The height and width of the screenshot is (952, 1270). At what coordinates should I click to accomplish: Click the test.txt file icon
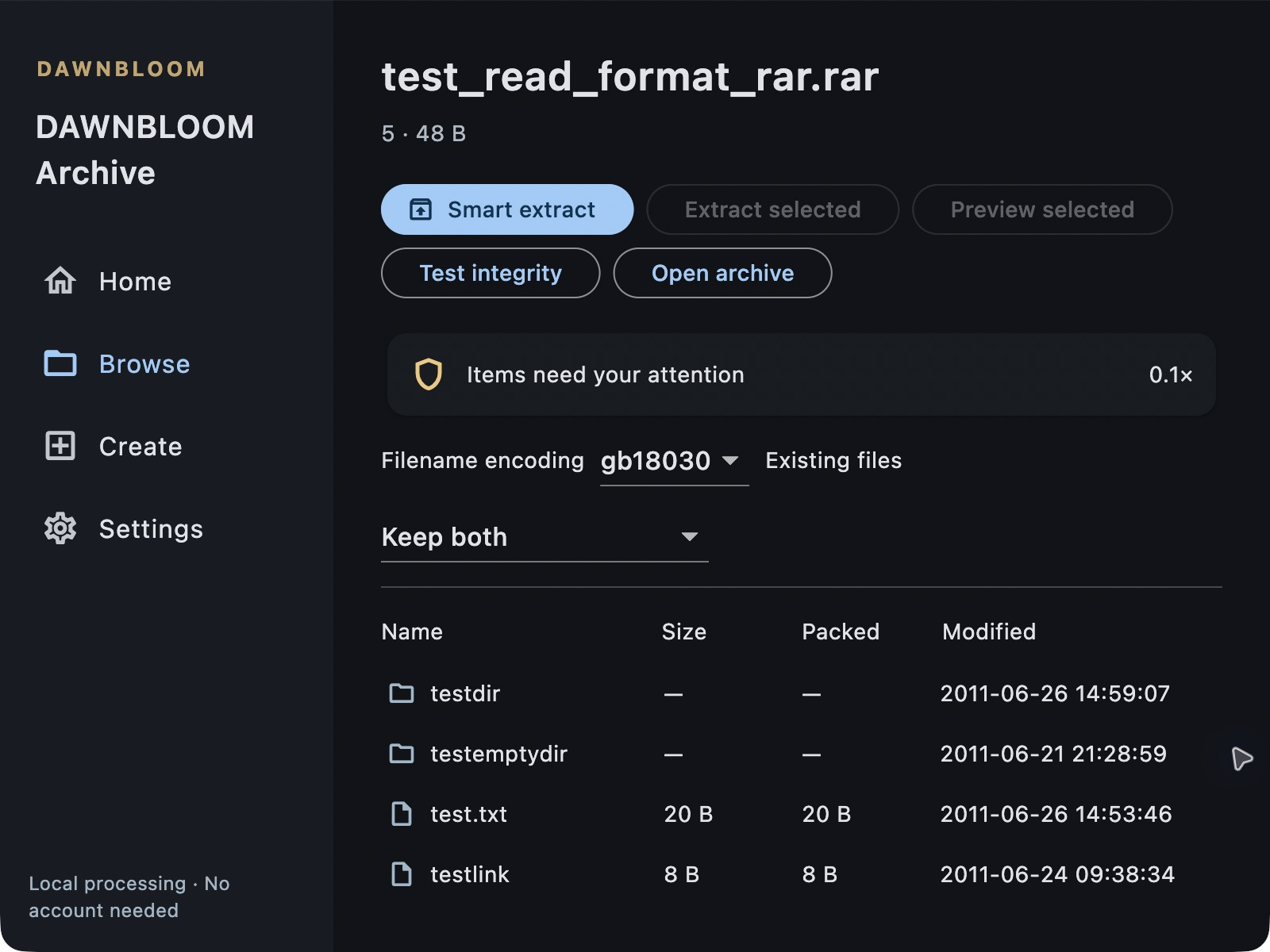[402, 814]
